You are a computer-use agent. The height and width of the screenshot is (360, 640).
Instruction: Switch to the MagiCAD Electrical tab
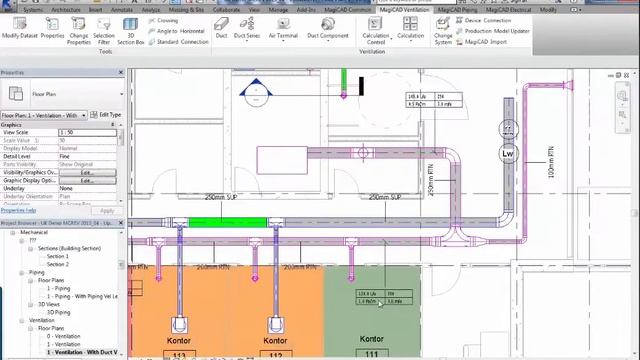pyautogui.click(x=509, y=10)
